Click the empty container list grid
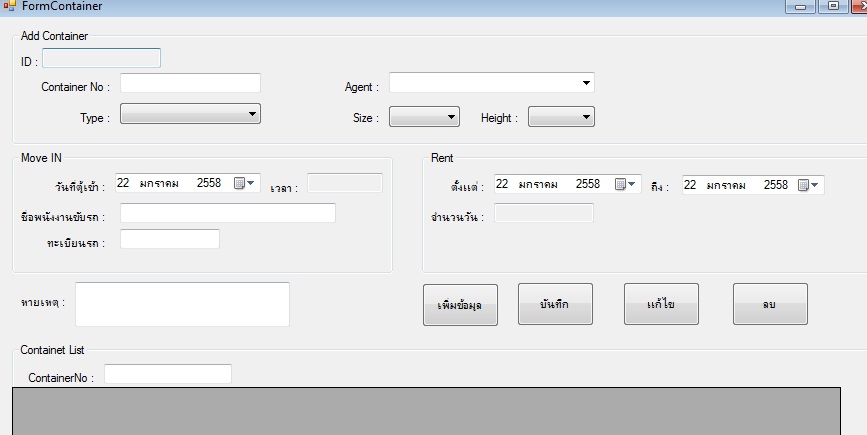Image resolution: width=867 pixels, height=435 pixels. (426, 411)
